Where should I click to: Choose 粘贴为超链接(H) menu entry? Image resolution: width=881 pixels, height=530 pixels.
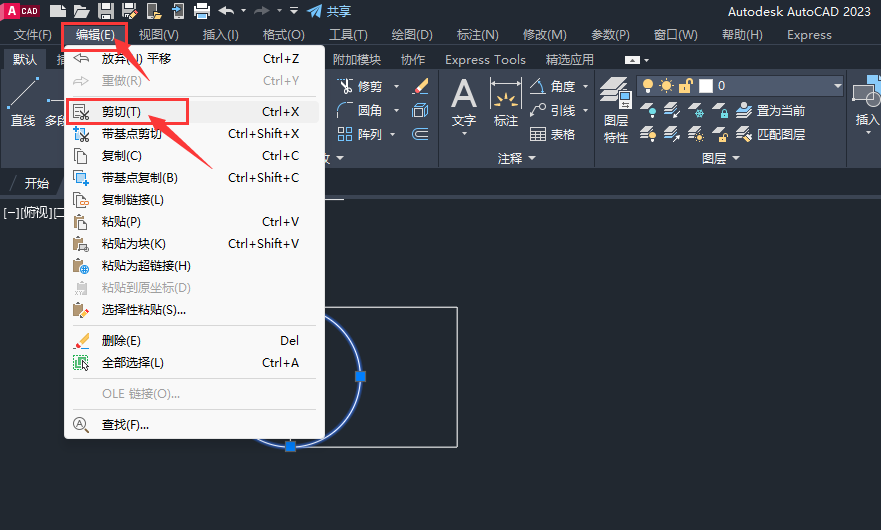coord(192,265)
